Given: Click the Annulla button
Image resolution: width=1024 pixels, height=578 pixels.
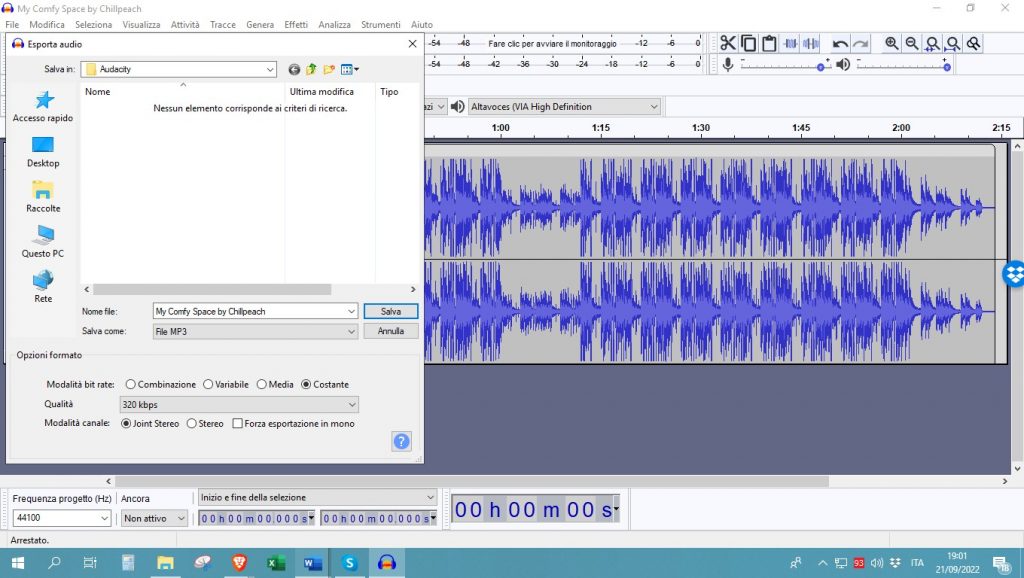Looking at the screenshot, I should point(391,331).
